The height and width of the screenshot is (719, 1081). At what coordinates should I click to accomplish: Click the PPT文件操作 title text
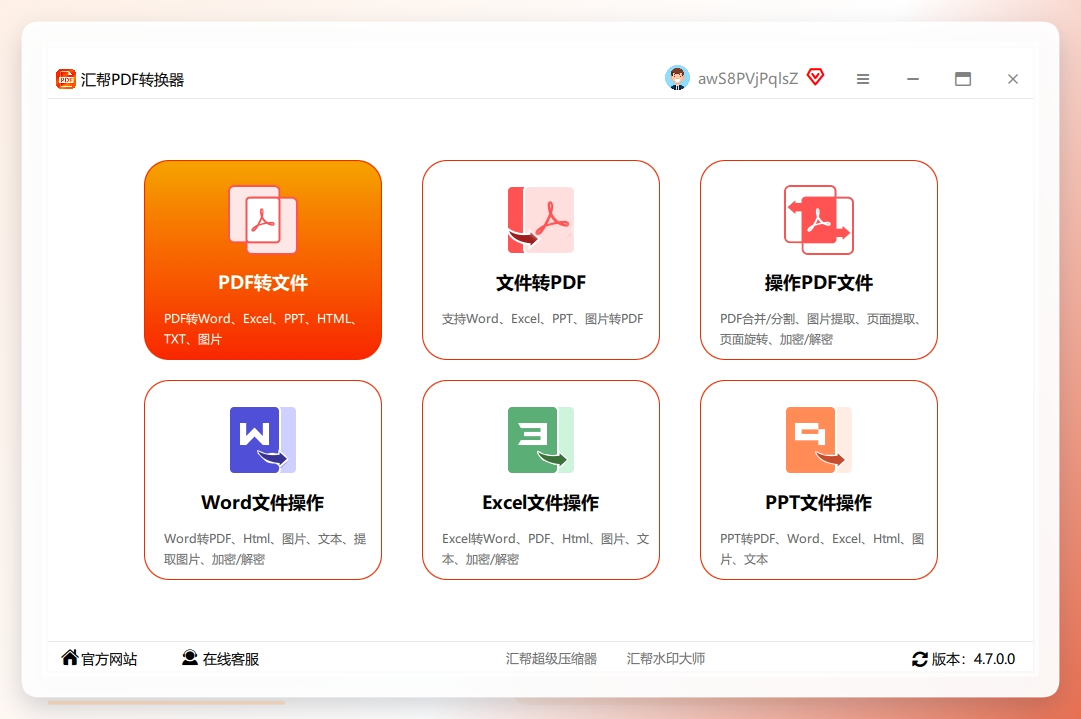(x=819, y=503)
